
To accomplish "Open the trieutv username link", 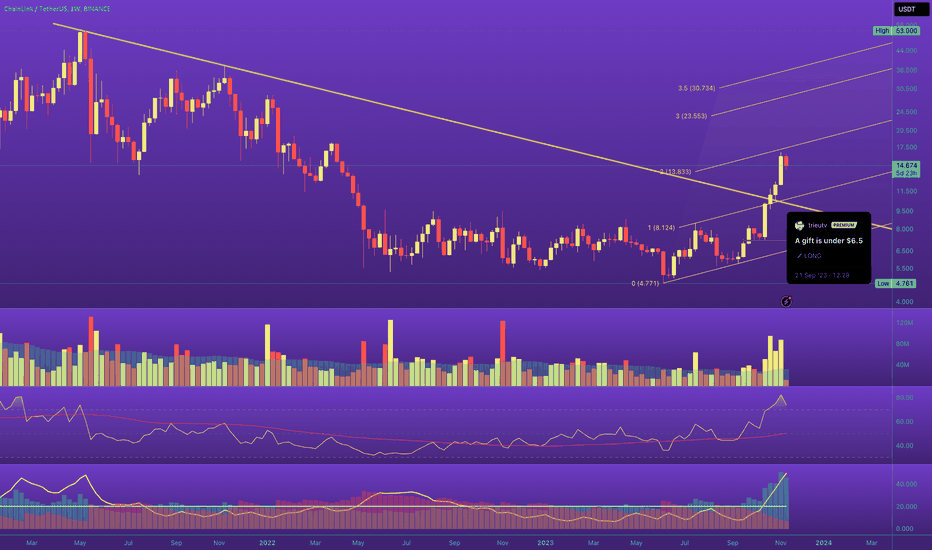I will click(x=817, y=225).
